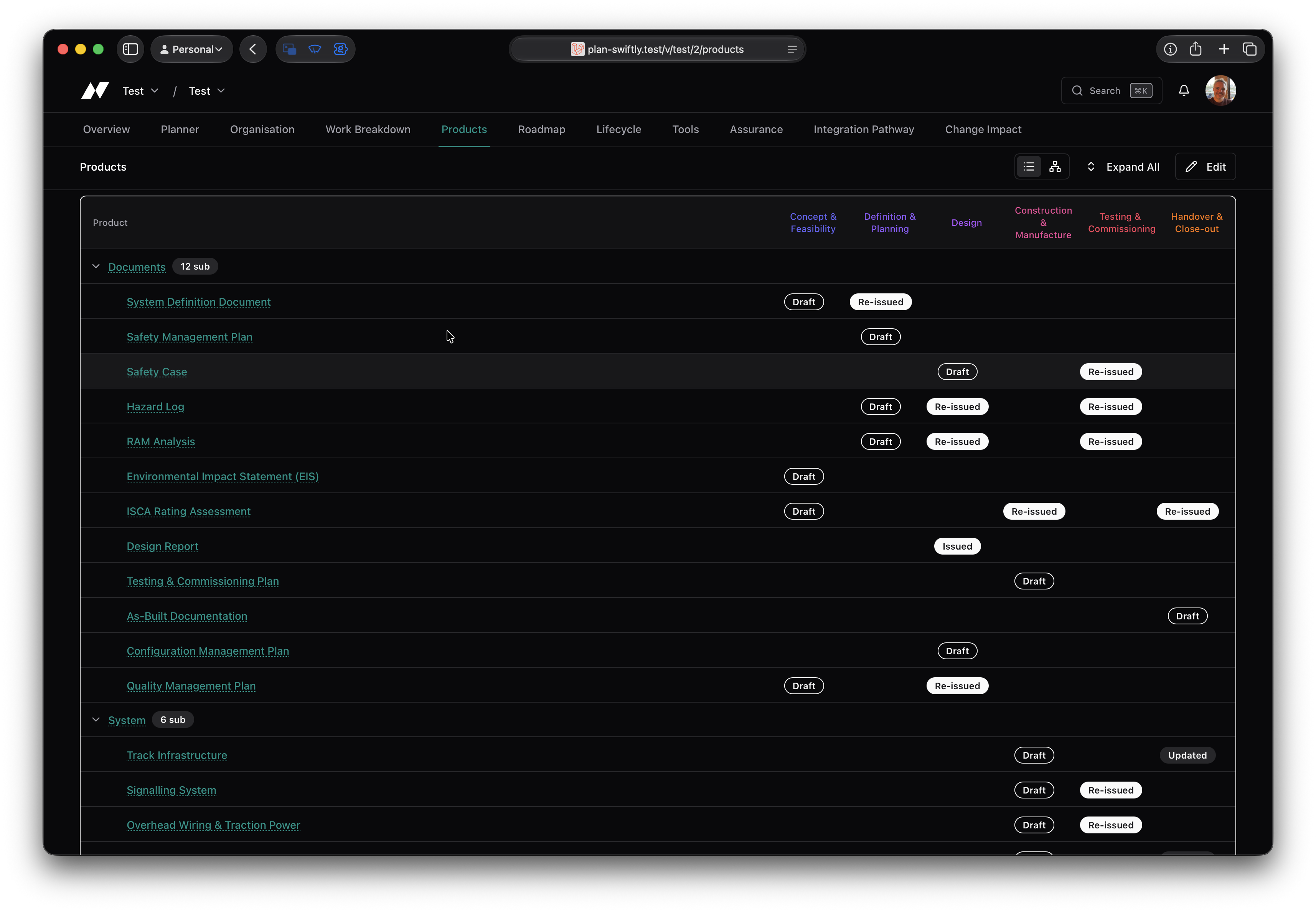Open the Safety Case link
The width and height of the screenshot is (1316, 912).
[x=157, y=371]
